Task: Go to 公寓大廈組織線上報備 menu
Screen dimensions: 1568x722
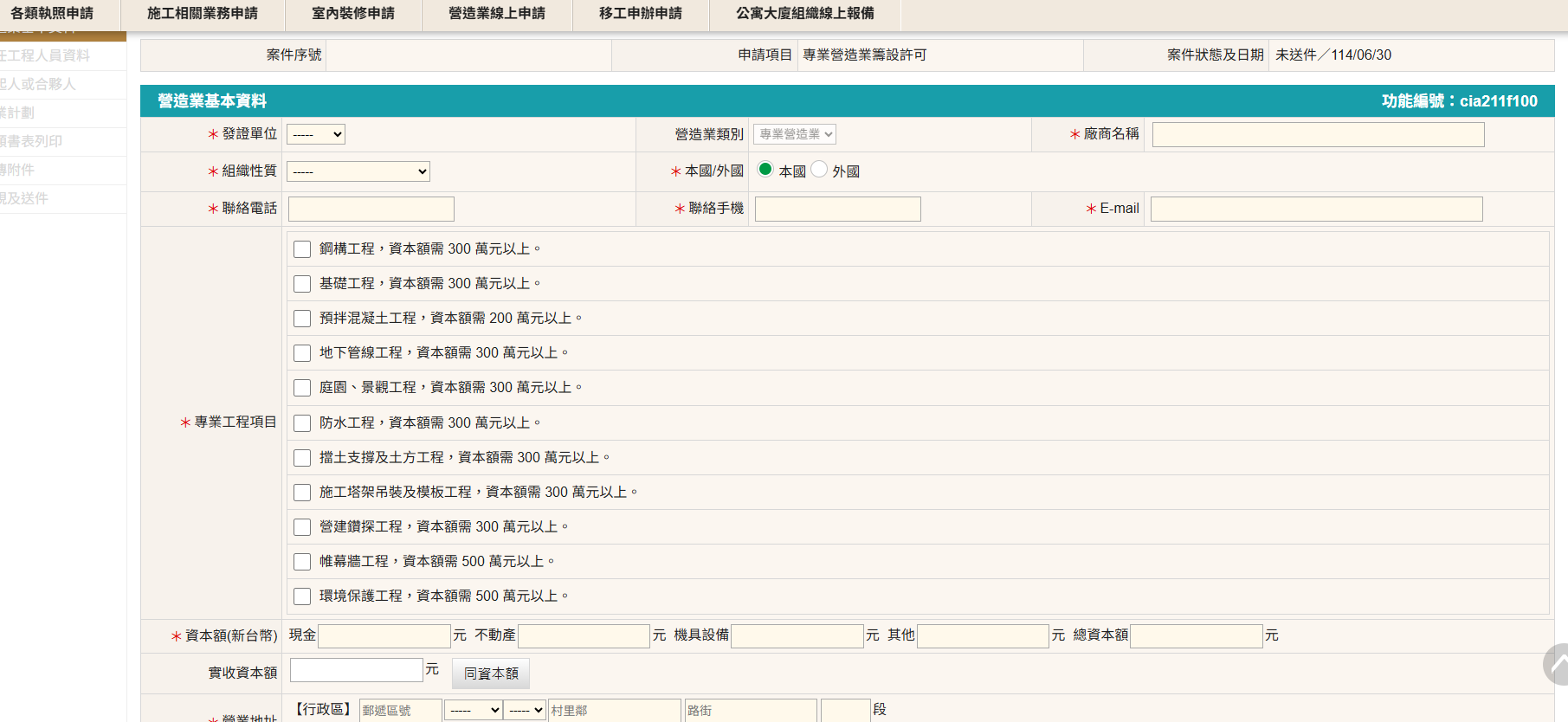Action: 805,14
